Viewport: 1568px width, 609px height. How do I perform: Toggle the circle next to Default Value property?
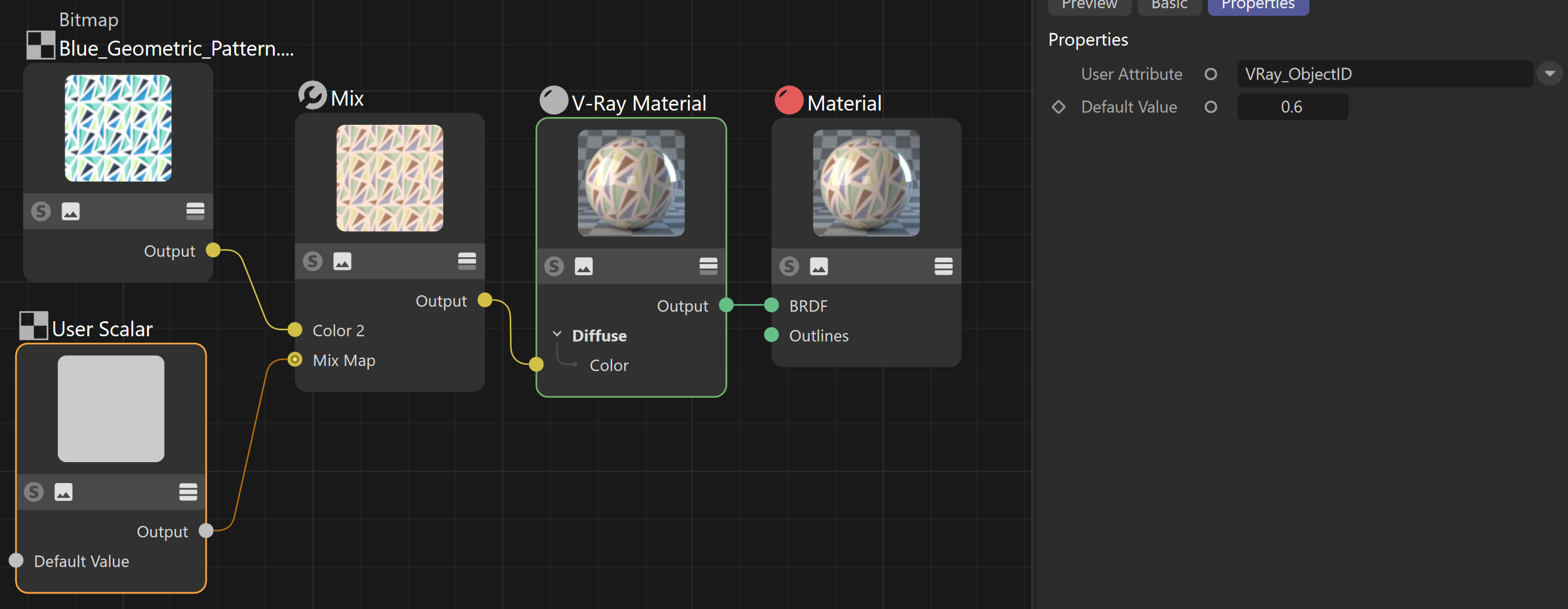tap(1211, 107)
